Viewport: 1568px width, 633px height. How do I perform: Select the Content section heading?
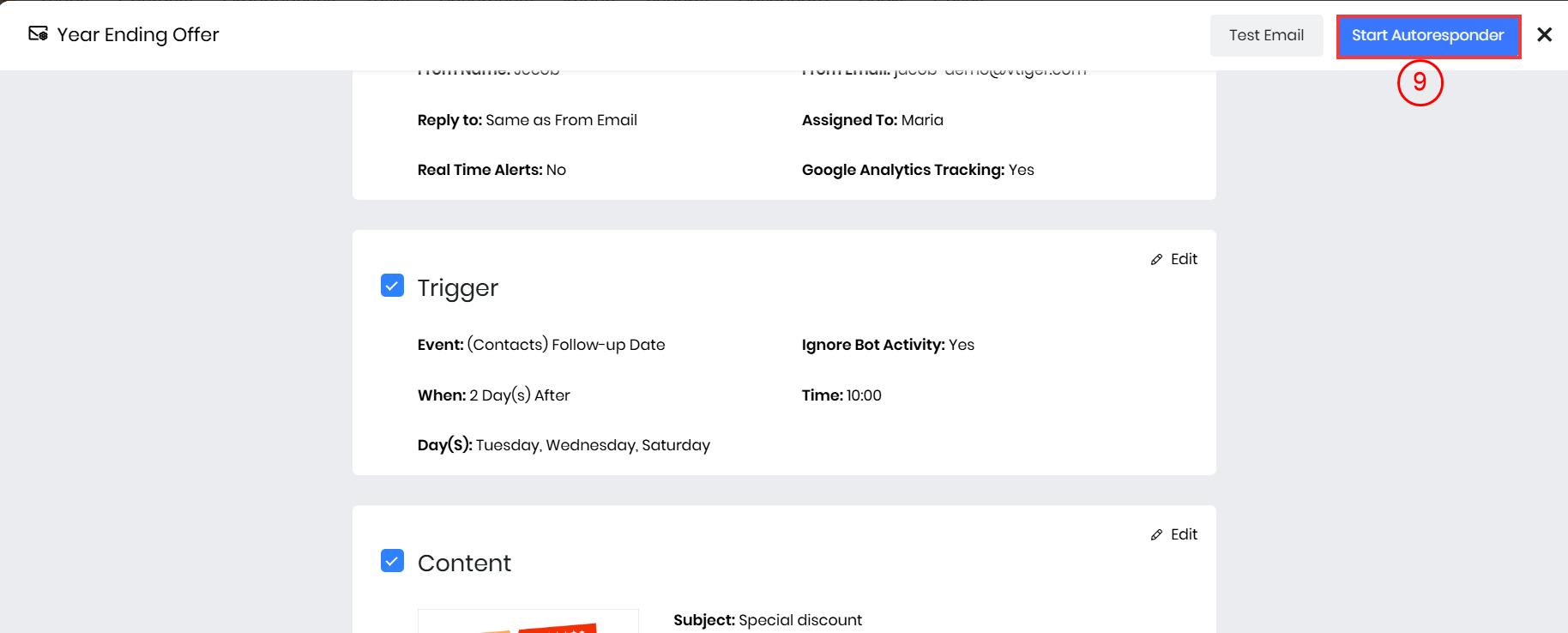coord(464,564)
